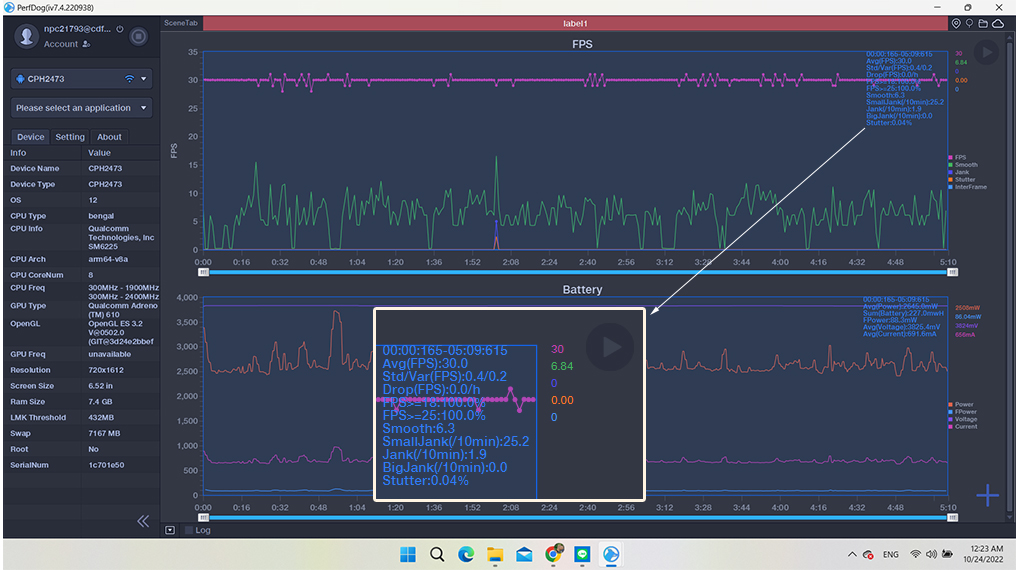
Task: Click the WiFi connection icon in device selector
Action: 129,79
